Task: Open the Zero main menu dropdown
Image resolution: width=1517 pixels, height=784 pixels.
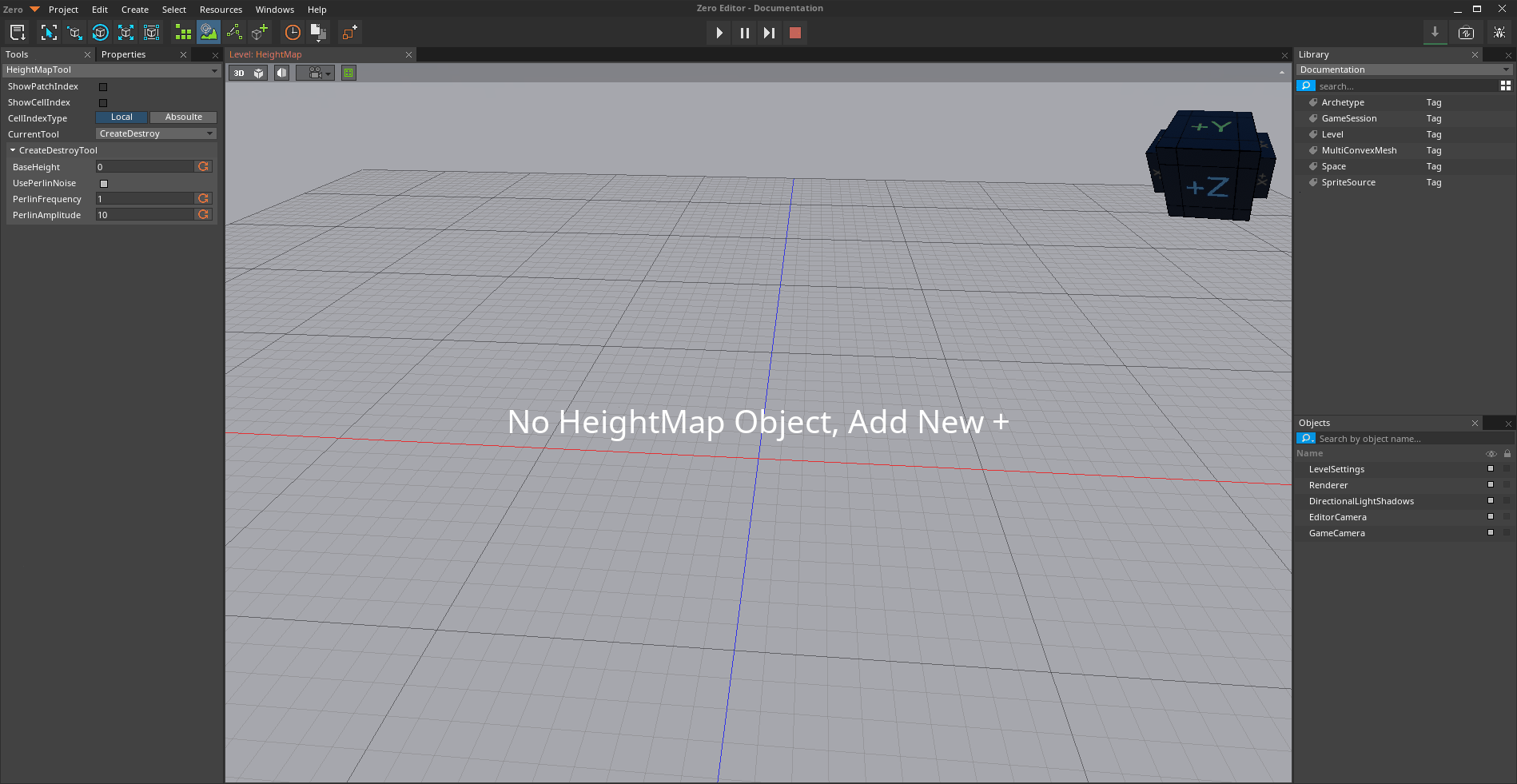Action: tap(22, 10)
